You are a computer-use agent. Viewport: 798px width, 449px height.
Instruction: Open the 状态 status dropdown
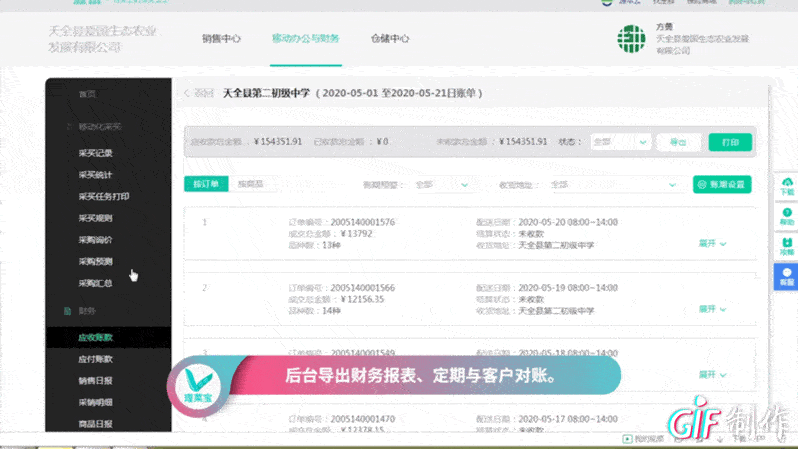pos(620,142)
